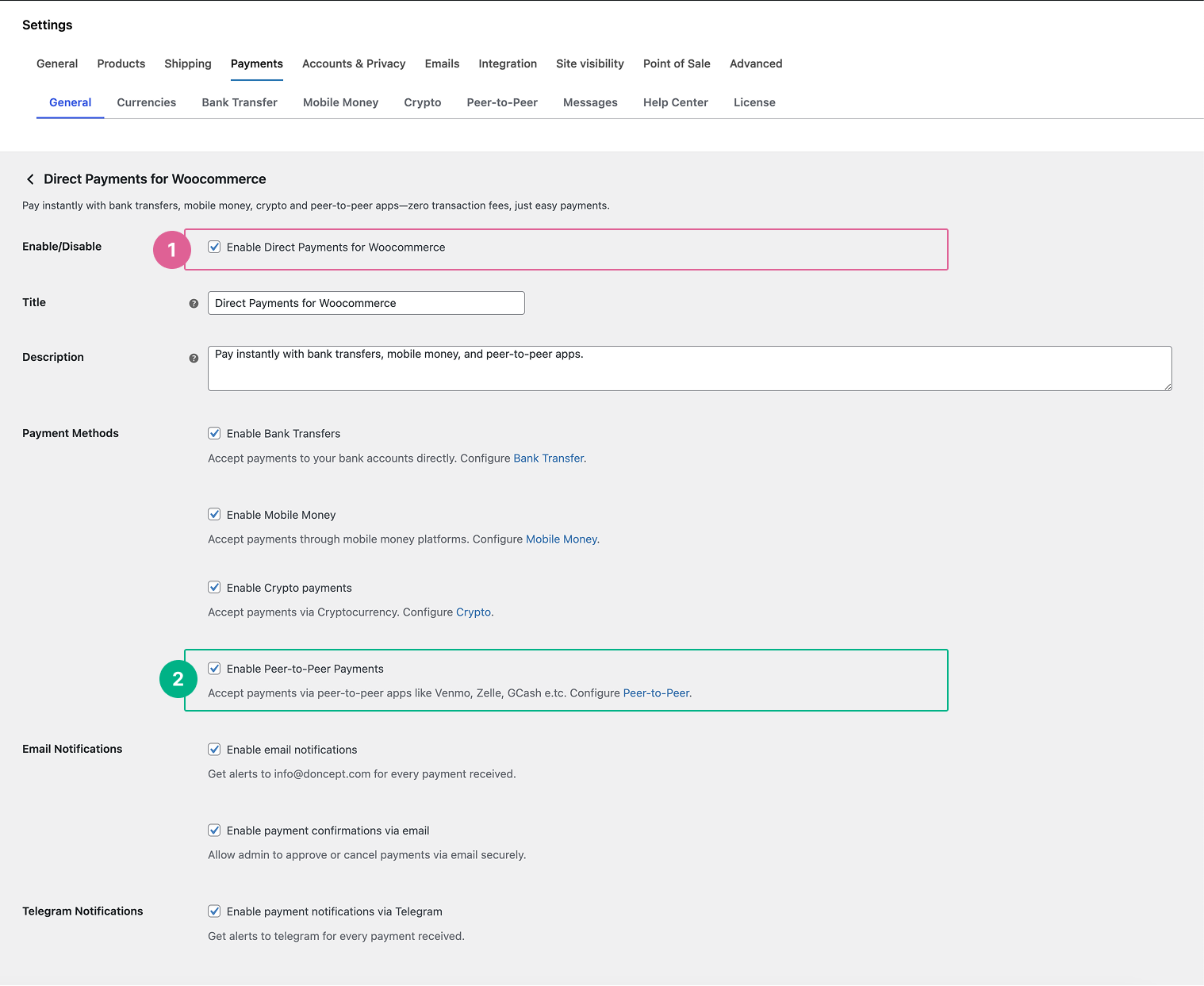The width and height of the screenshot is (1204, 986).
Task: Go to the Advanced settings tab
Action: [x=756, y=63]
